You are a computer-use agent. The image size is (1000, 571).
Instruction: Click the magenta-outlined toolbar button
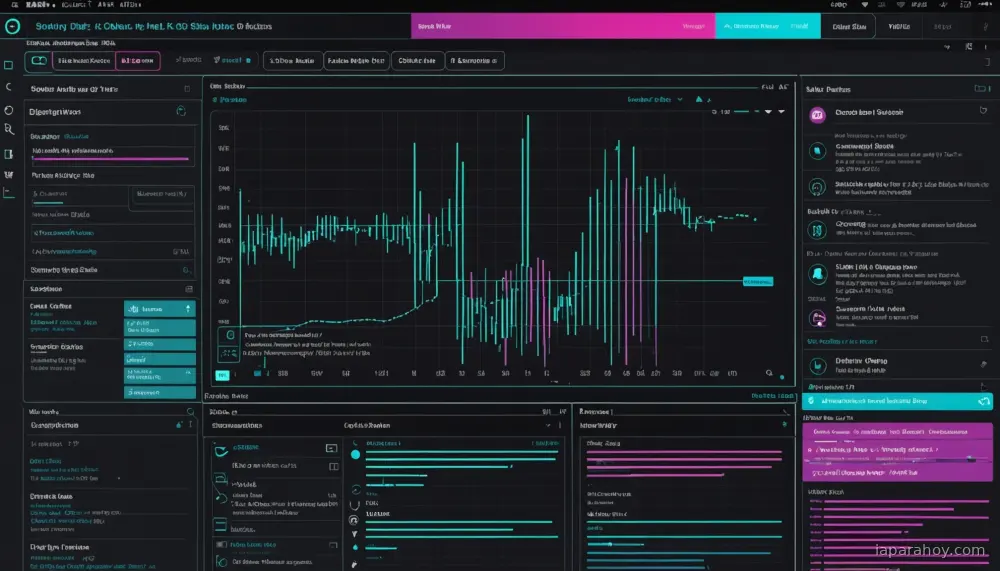click(x=138, y=61)
